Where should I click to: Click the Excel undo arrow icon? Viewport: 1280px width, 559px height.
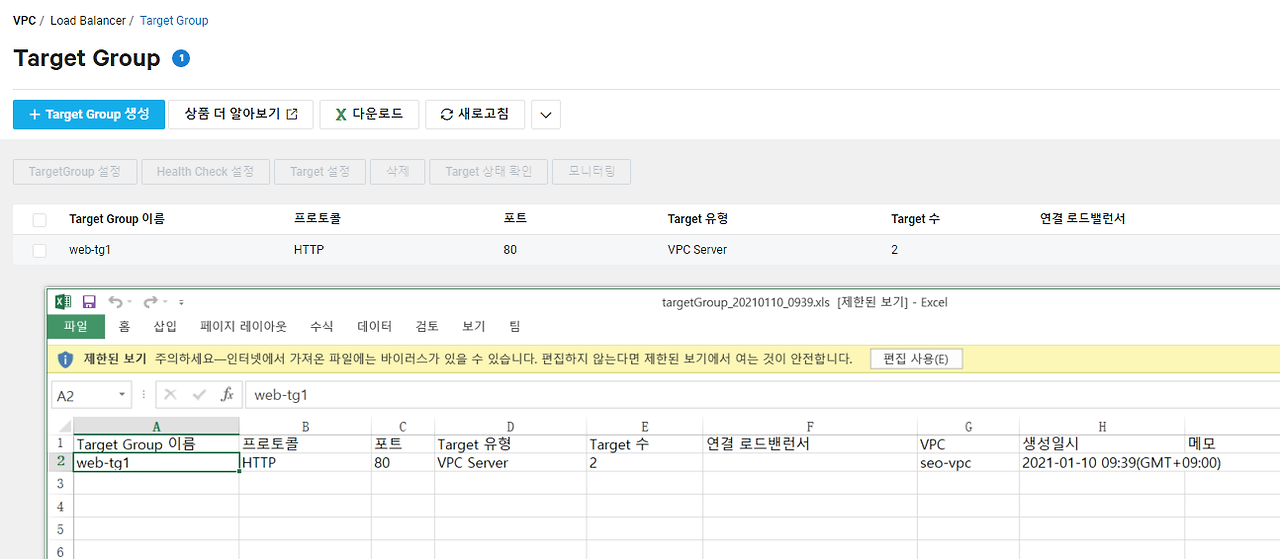point(115,302)
